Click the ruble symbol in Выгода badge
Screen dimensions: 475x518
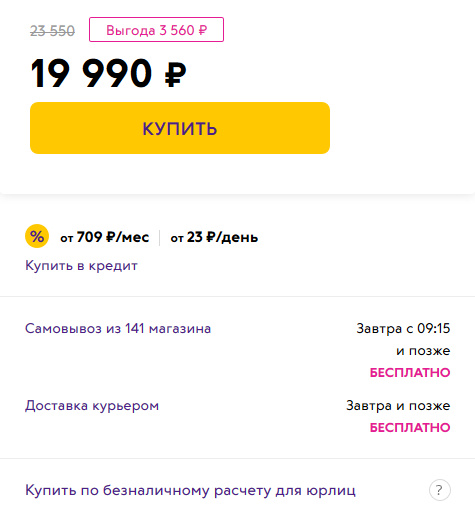coord(203,30)
